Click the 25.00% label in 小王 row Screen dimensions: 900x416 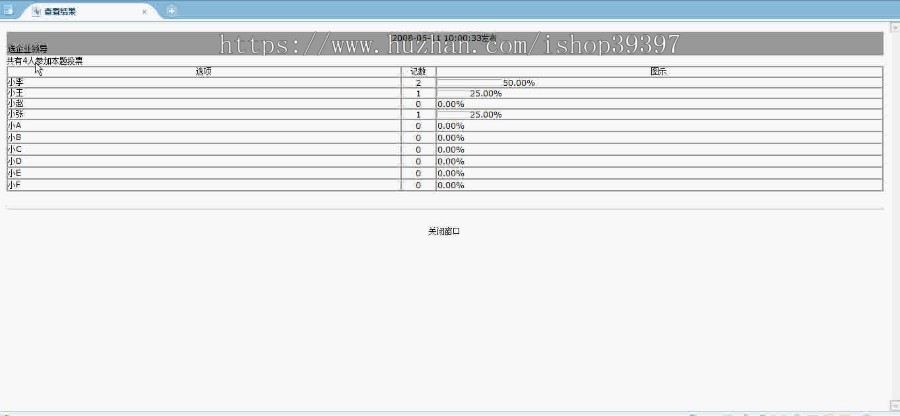click(486, 94)
